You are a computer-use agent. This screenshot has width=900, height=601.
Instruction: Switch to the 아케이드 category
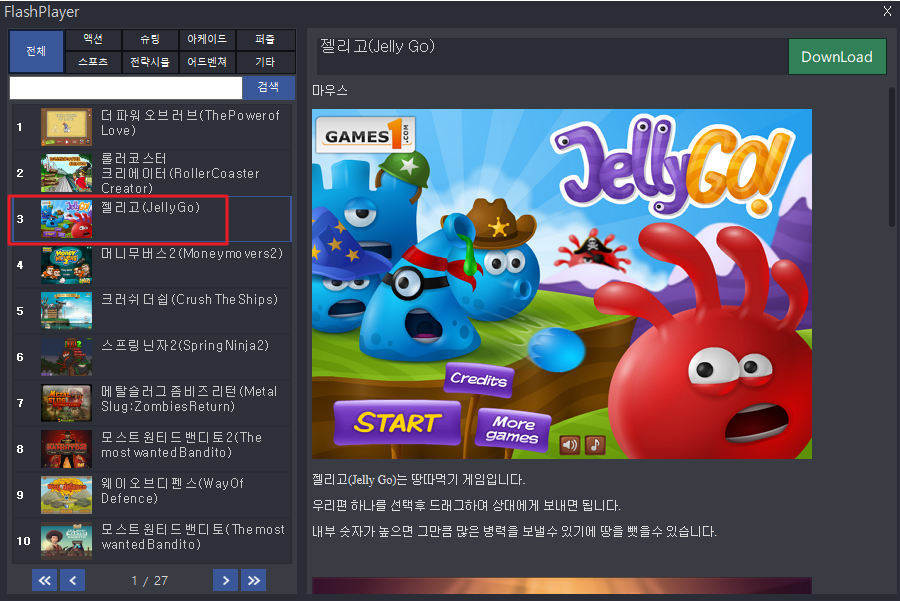[x=207, y=40]
